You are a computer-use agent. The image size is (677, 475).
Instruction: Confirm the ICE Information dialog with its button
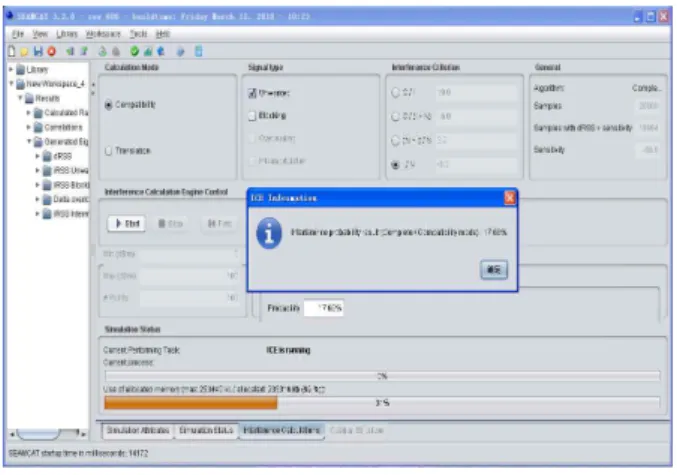coord(494,270)
